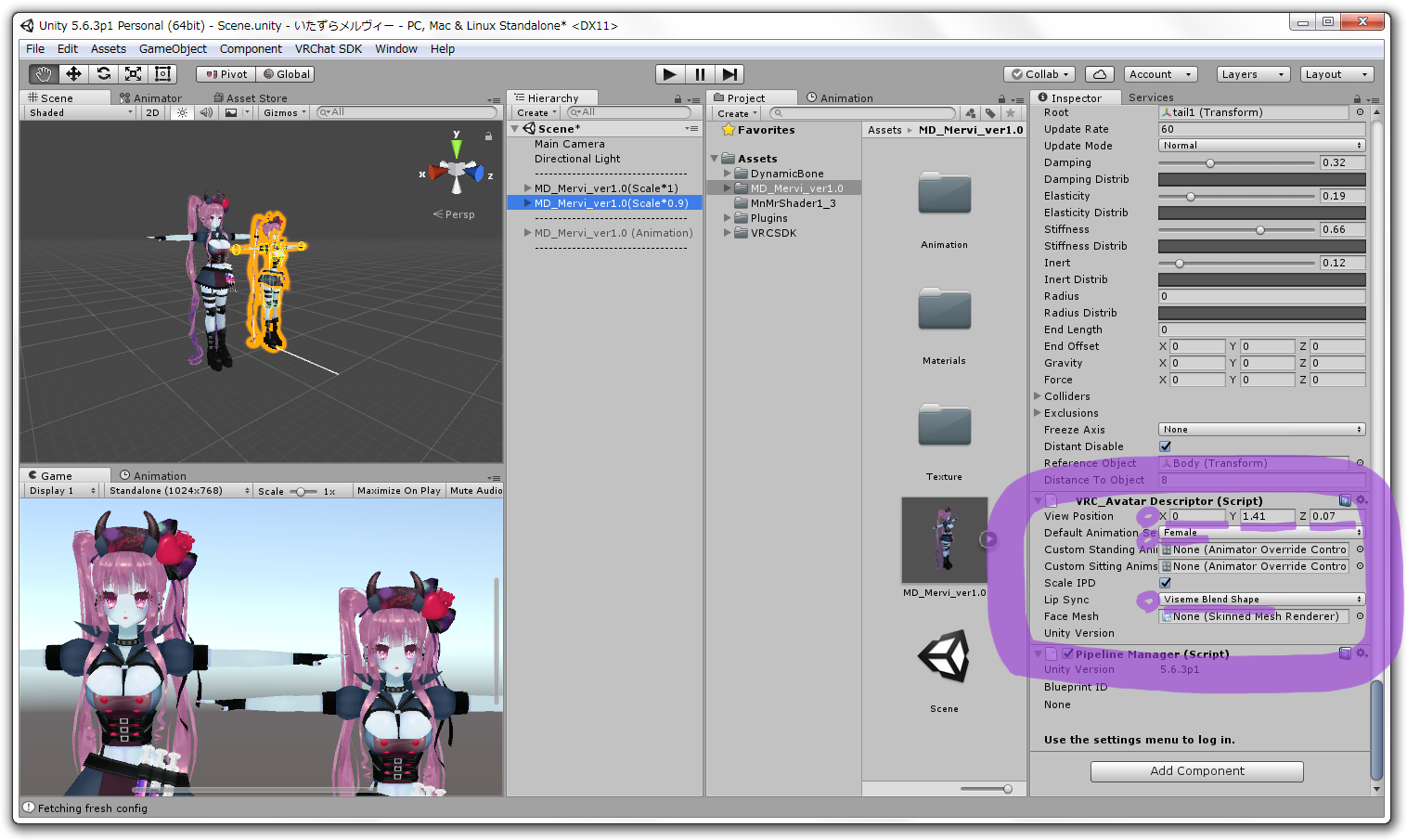Open VRC_Avatar Descriptor gear menu

(1362, 500)
